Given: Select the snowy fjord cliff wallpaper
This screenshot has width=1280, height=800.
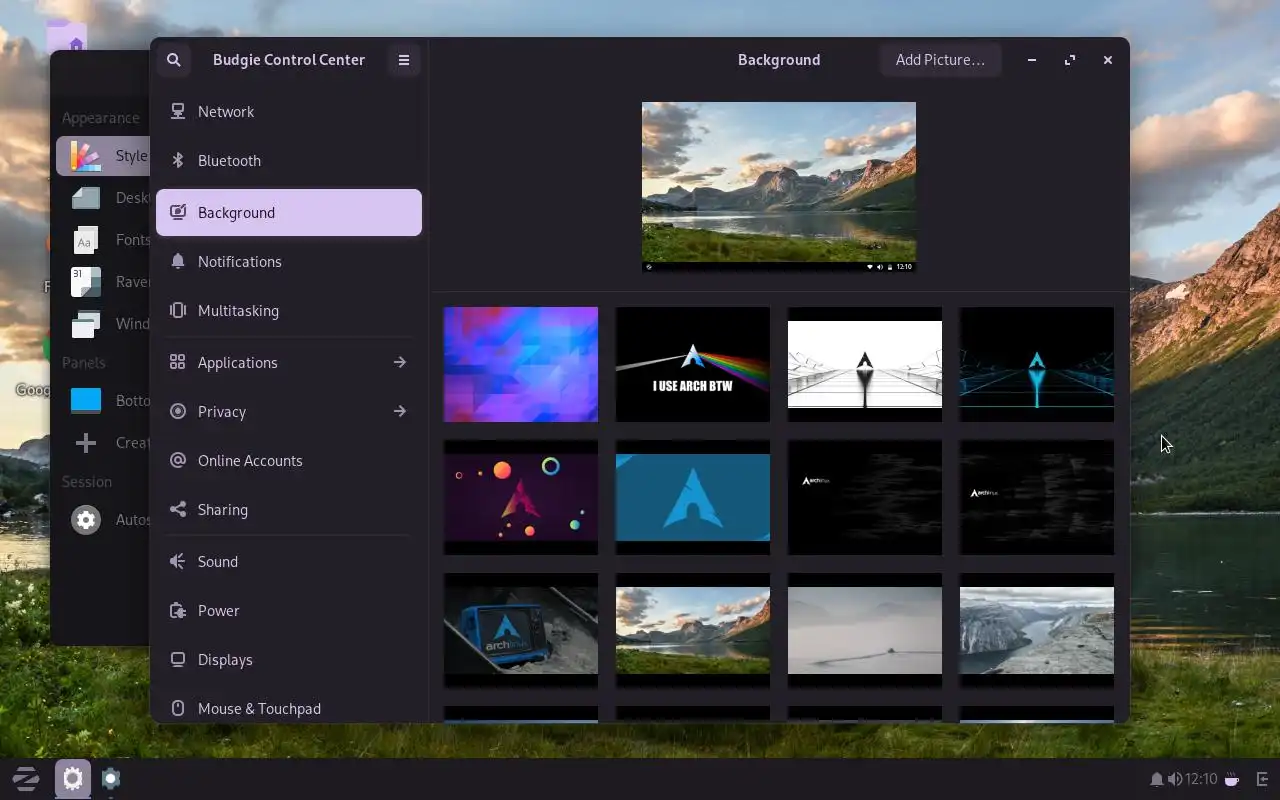Looking at the screenshot, I should pos(1037,630).
